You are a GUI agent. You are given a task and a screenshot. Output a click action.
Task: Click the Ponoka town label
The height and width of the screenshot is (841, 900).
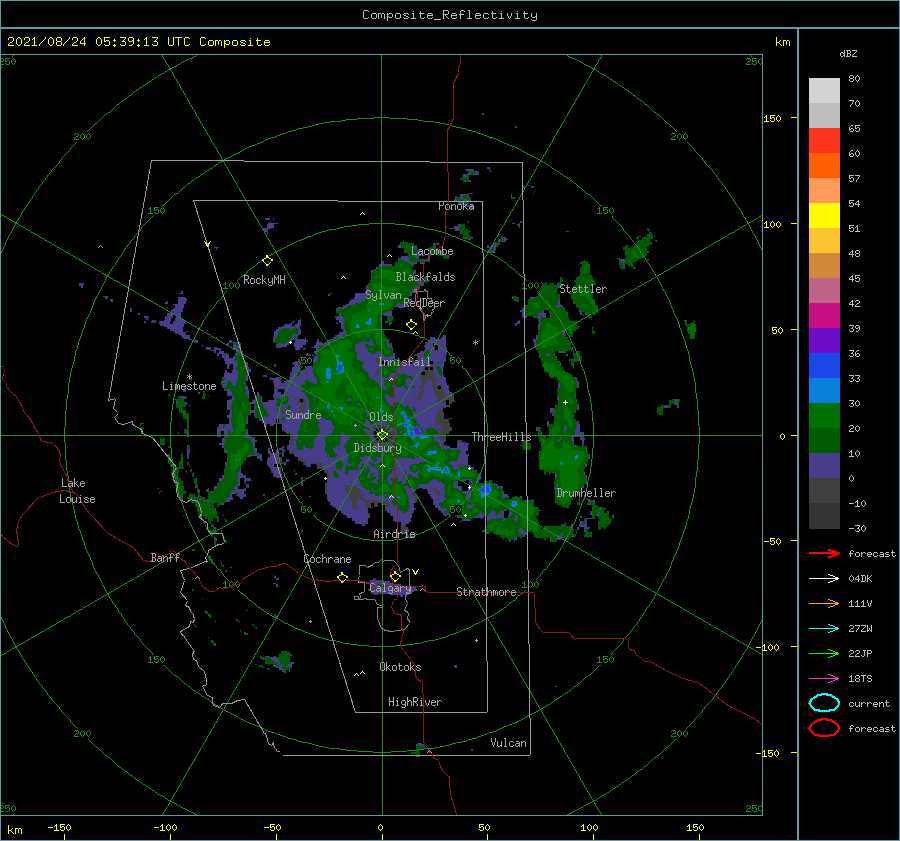click(x=456, y=206)
